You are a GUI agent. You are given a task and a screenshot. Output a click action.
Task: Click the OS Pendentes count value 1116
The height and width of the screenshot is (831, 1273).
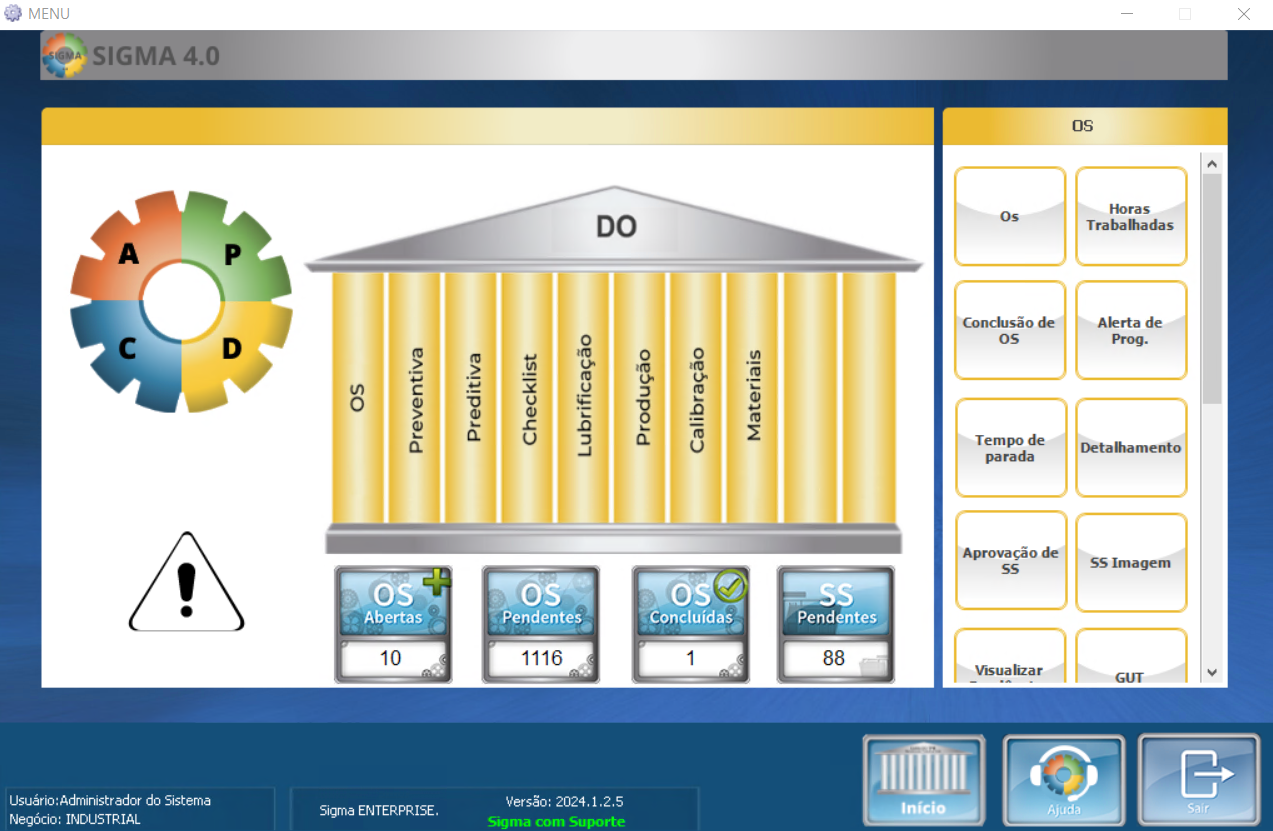click(541, 658)
